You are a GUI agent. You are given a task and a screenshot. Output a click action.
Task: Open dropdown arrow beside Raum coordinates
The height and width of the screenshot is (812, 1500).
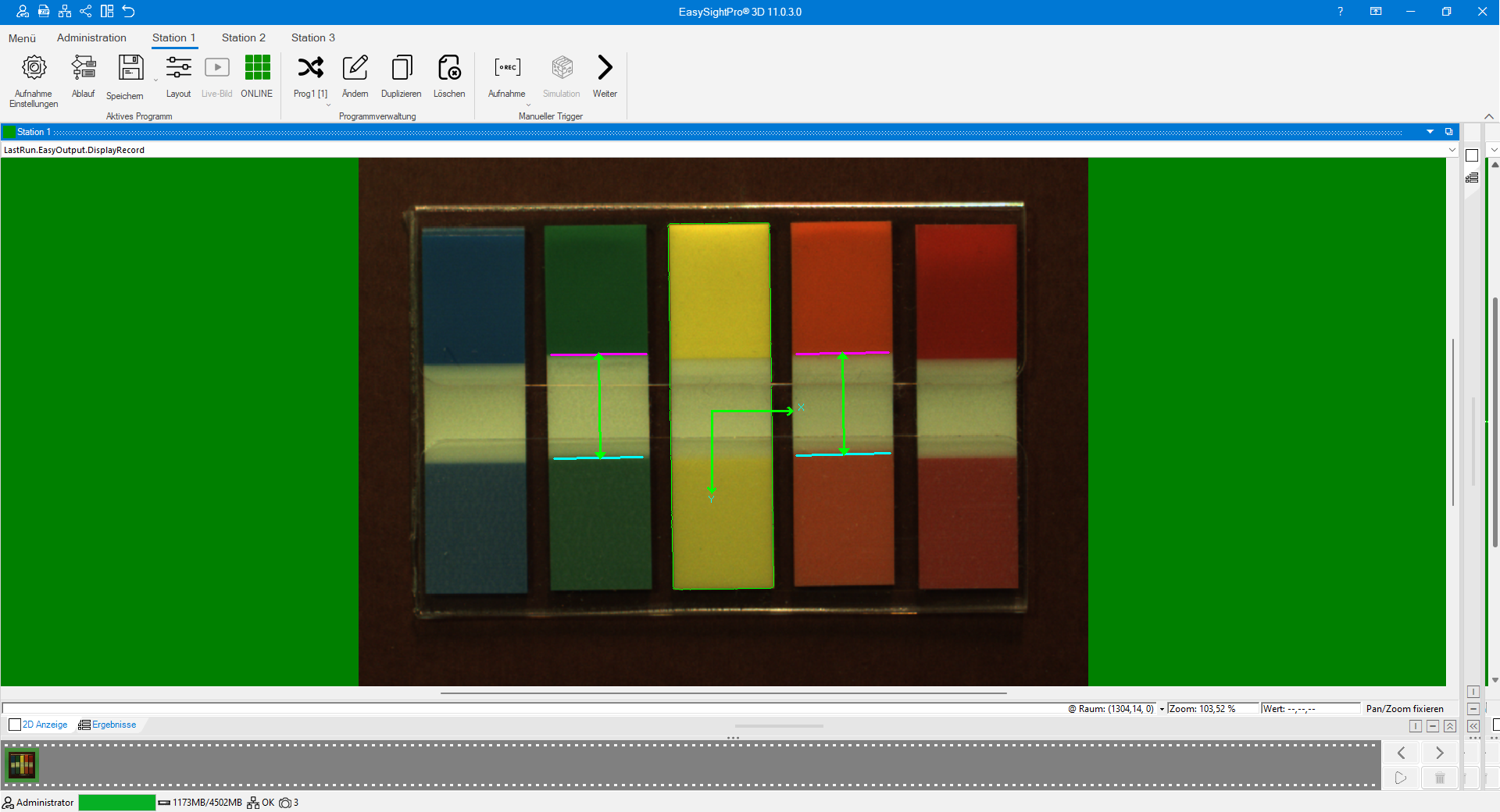pyautogui.click(x=1162, y=709)
